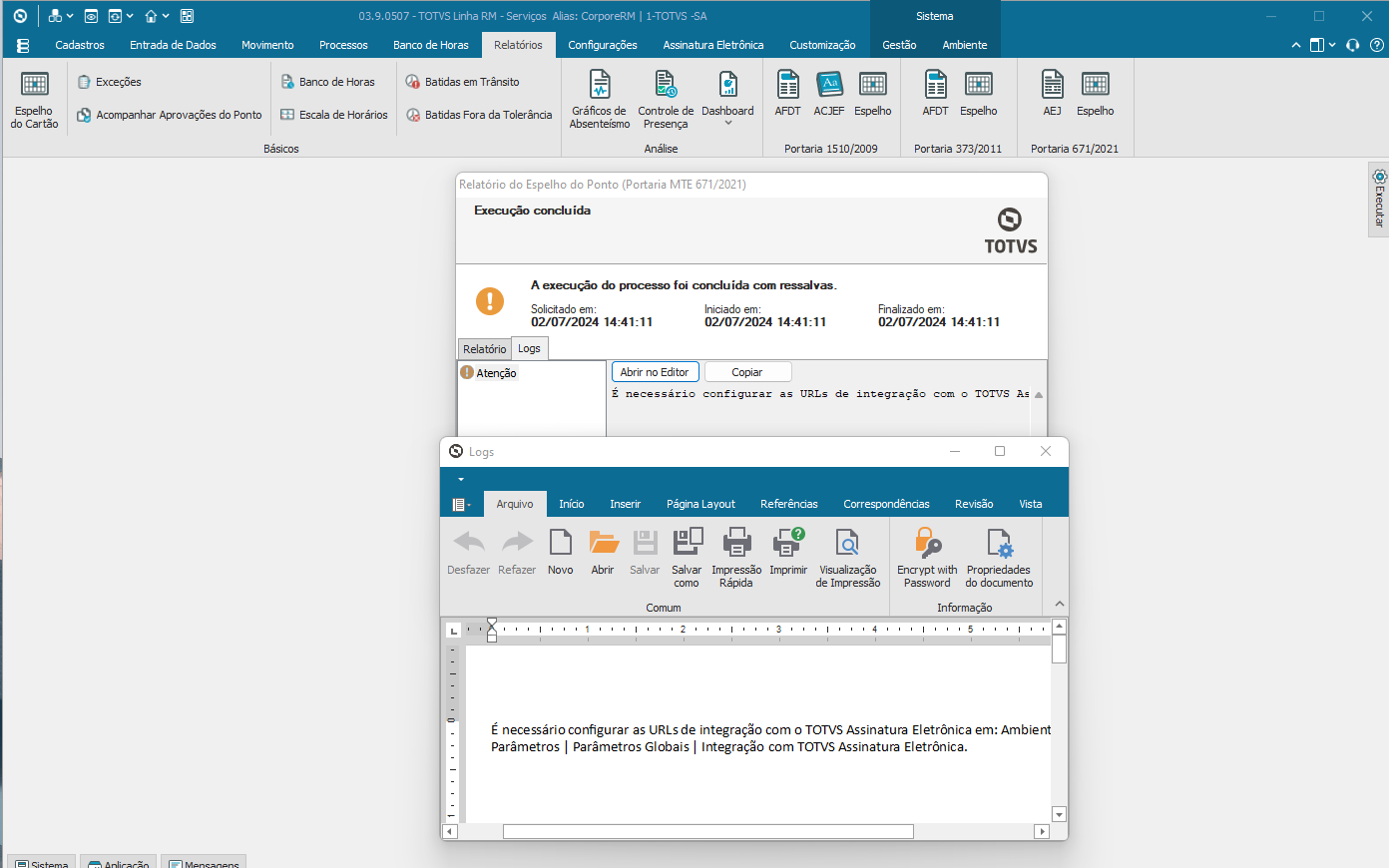
Task: Click the horizontal scrollbar in Logs document
Action: (x=707, y=832)
